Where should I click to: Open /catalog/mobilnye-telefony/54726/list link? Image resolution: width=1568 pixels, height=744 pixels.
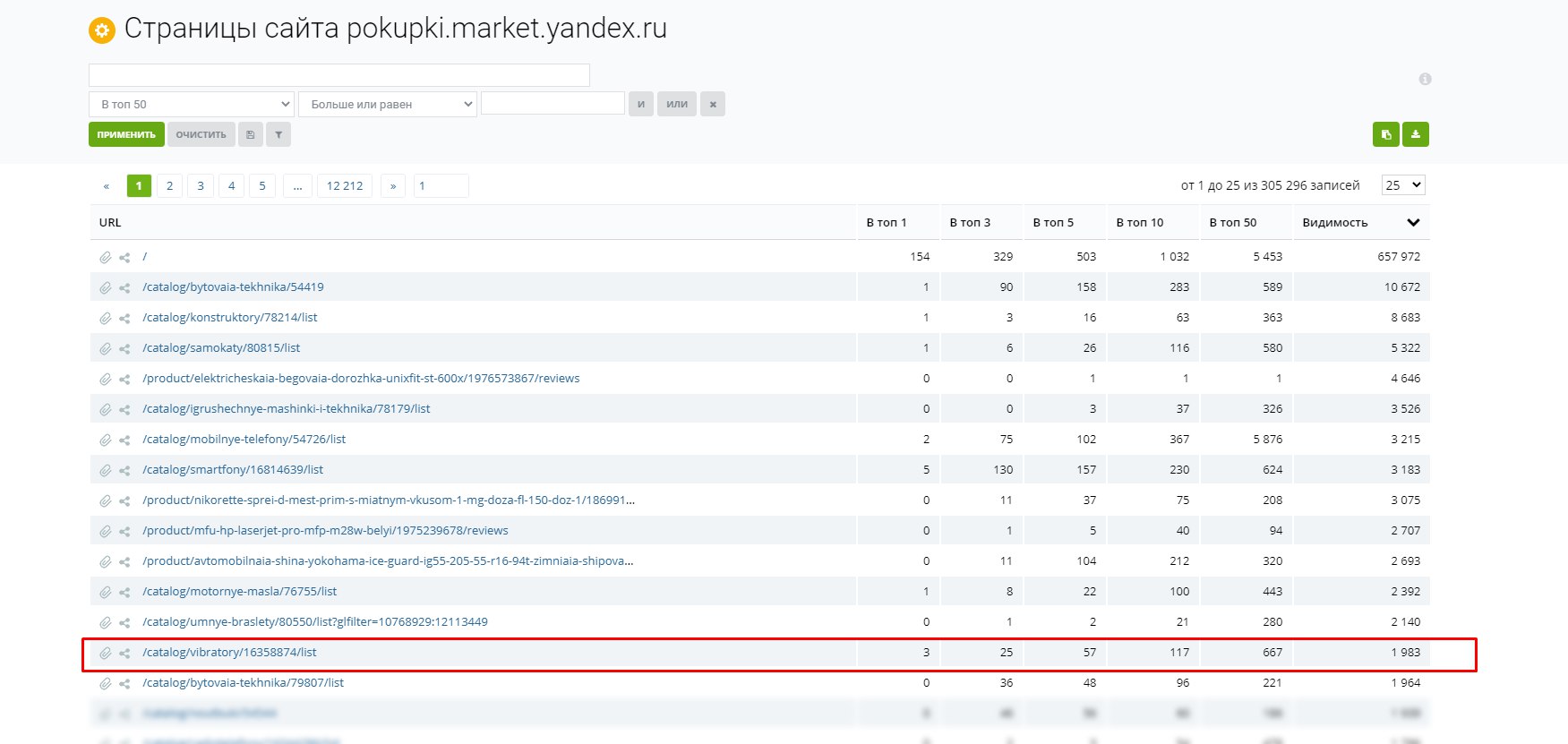click(244, 440)
